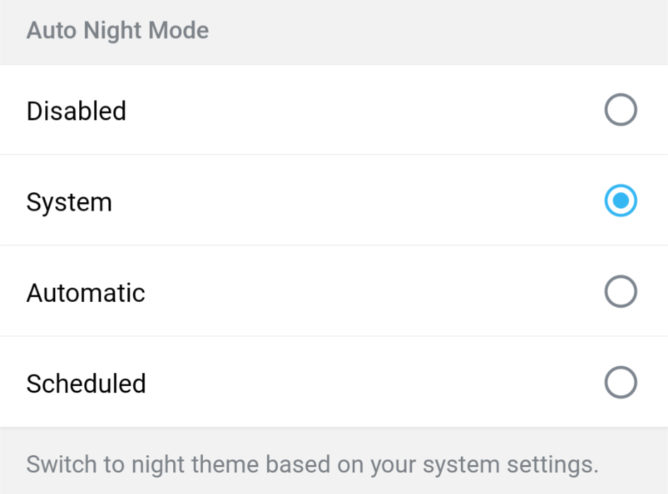668x494 pixels.
Task: Click the empty circle beside Scheduled
Action: [620, 382]
